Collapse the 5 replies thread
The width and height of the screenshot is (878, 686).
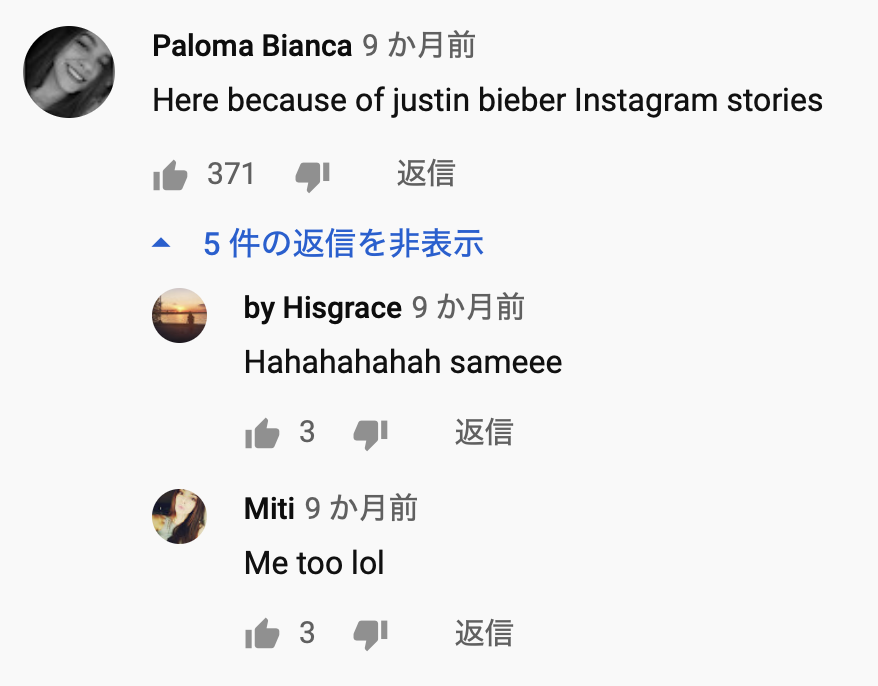tap(343, 243)
